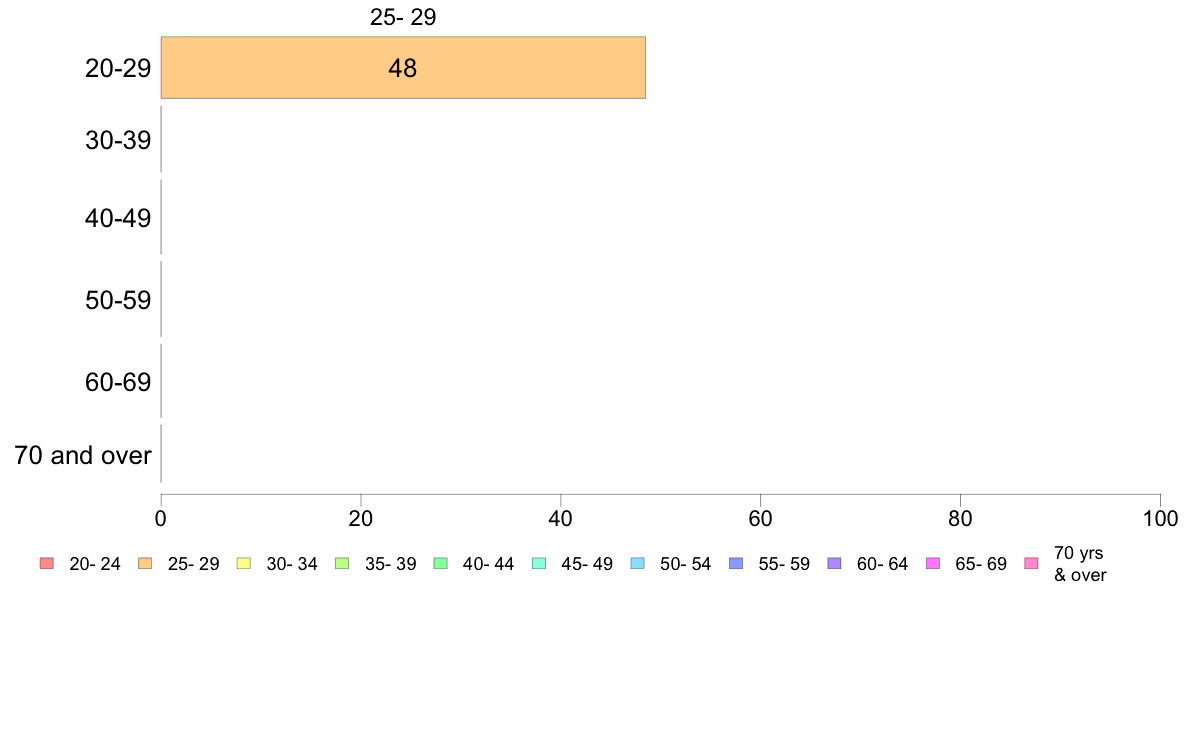
Task: Click the orange bar showing 48
Action: 403,67
